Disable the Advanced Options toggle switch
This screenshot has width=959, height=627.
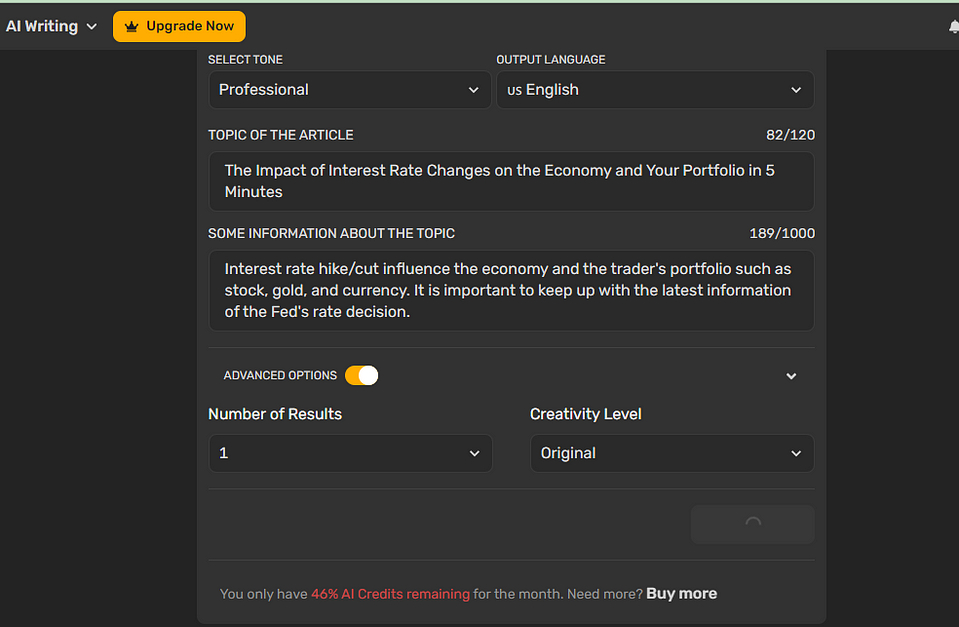click(x=362, y=376)
